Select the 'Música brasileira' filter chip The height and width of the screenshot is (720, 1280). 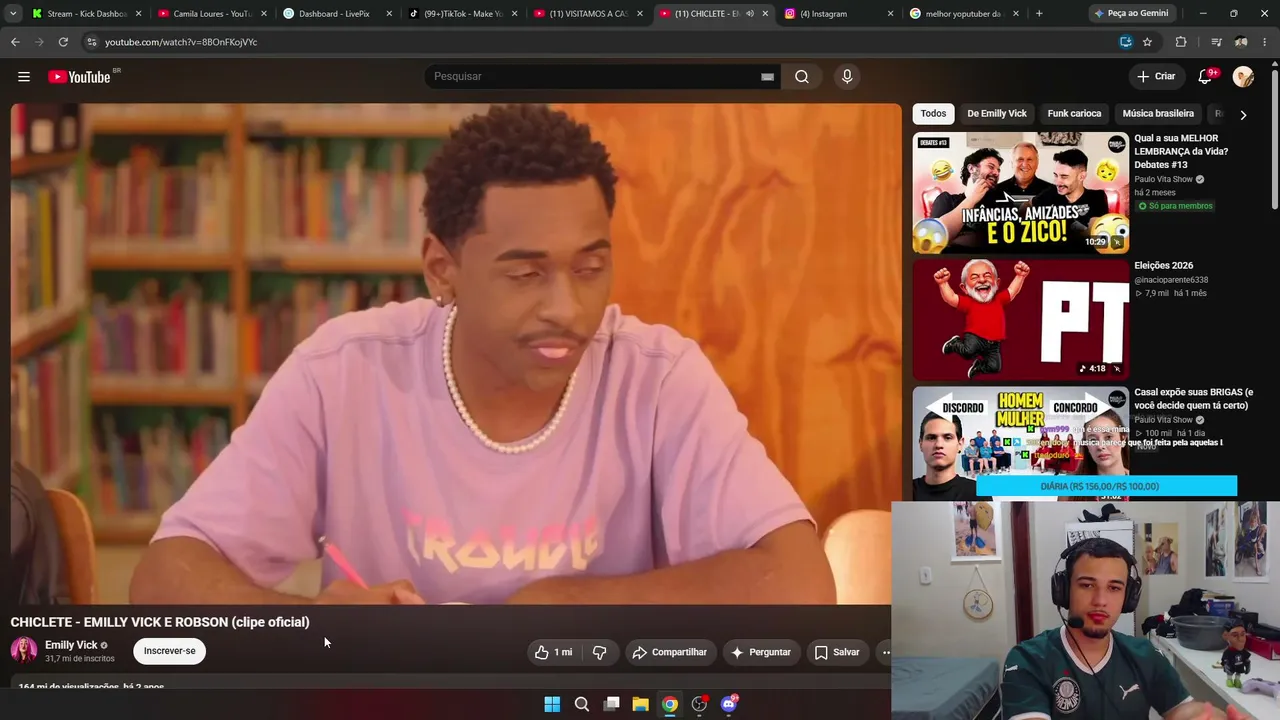(1158, 114)
